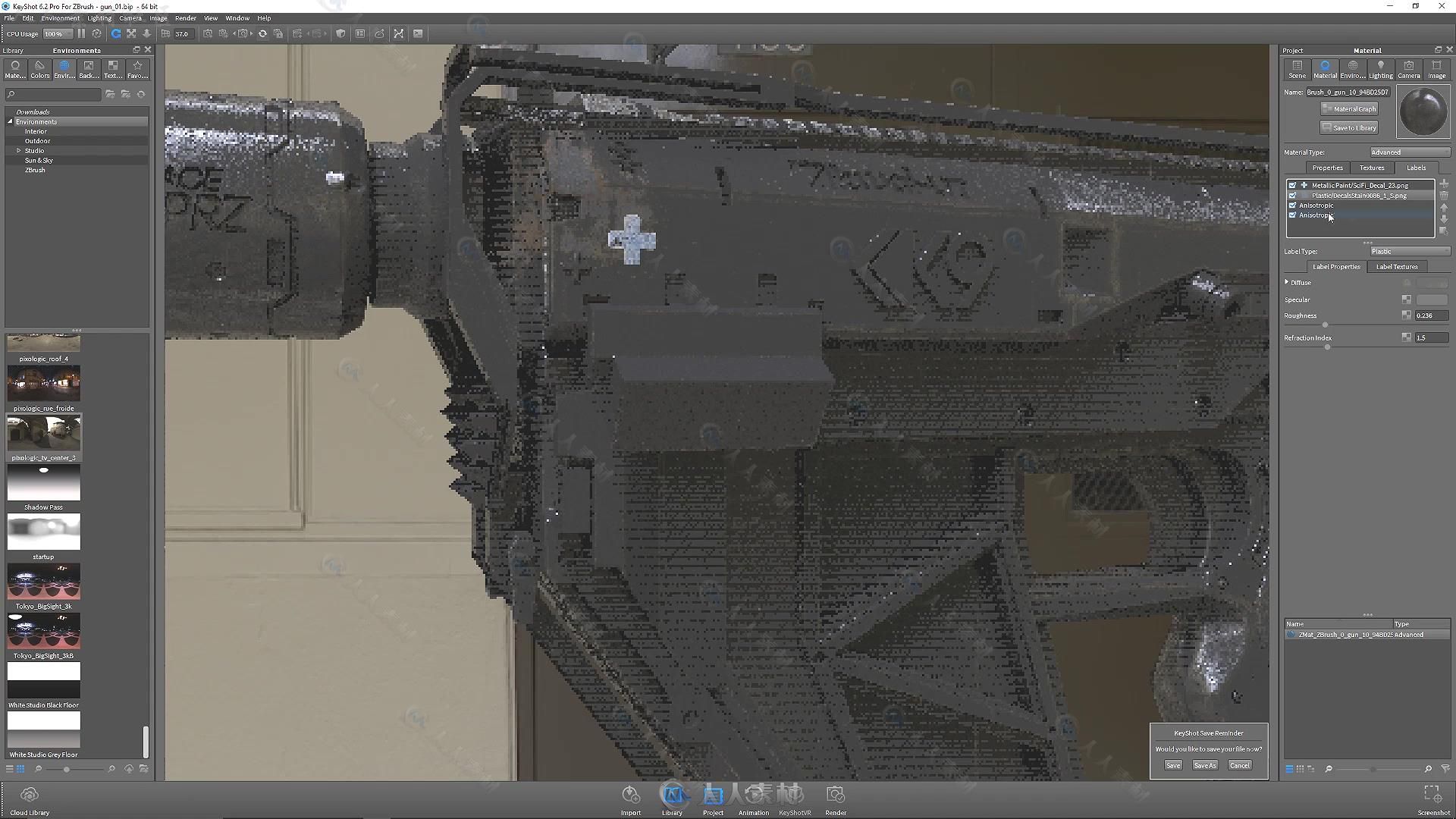Image resolution: width=1456 pixels, height=819 pixels.
Task: Select the Render icon in the bottom toolbar
Action: (x=836, y=794)
